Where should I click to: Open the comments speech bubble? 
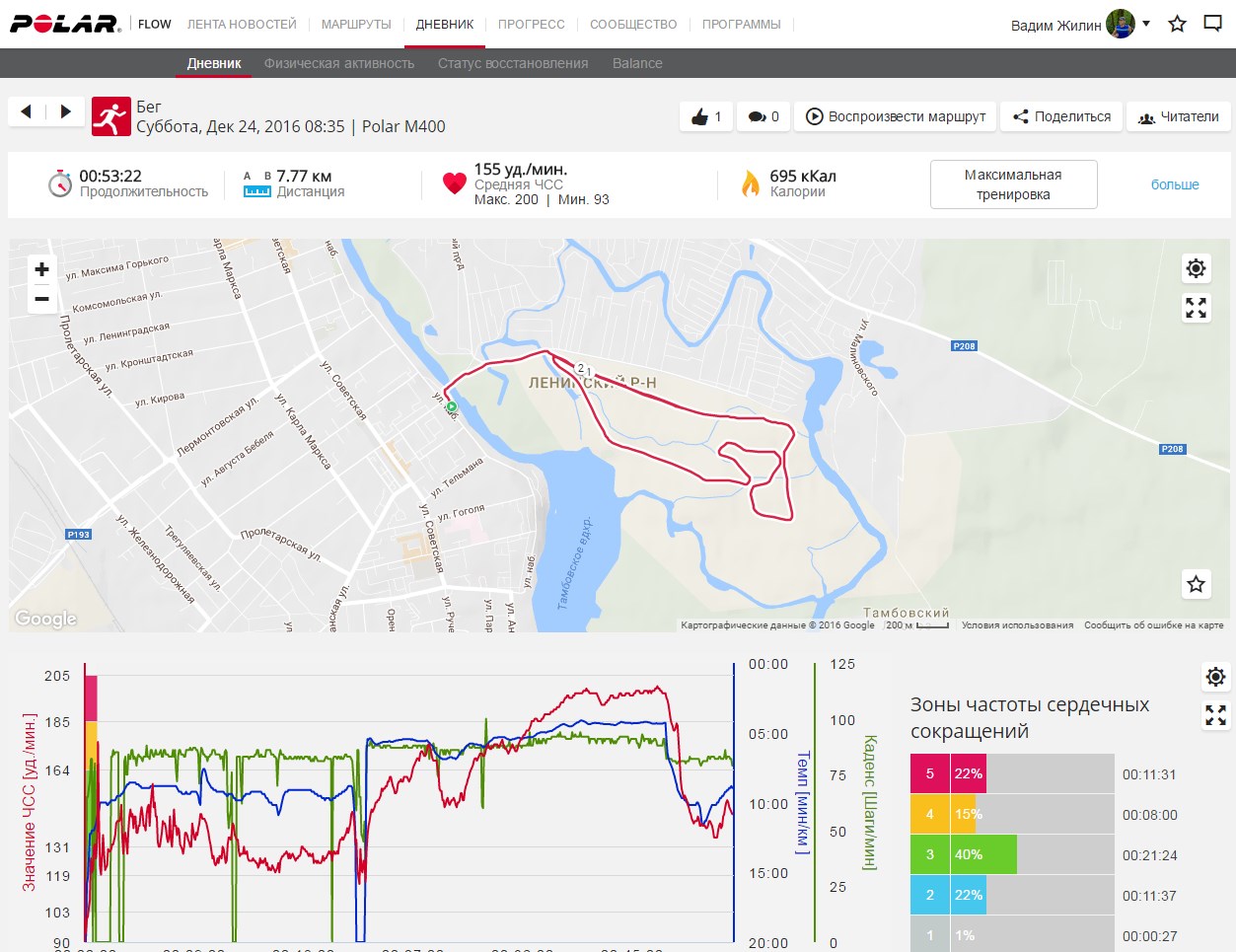pos(757,116)
